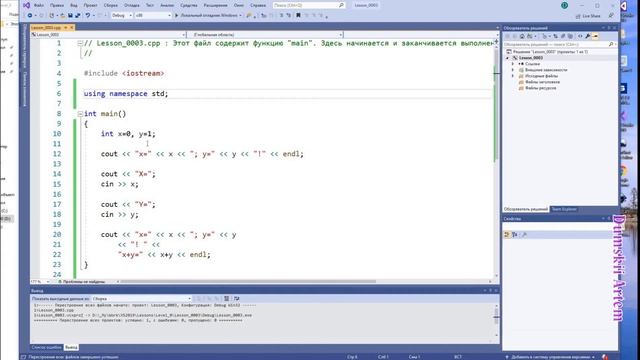The width and height of the screenshot is (640, 360).
Task: Click the Save All toolbar icon
Action: click(x=78, y=16)
